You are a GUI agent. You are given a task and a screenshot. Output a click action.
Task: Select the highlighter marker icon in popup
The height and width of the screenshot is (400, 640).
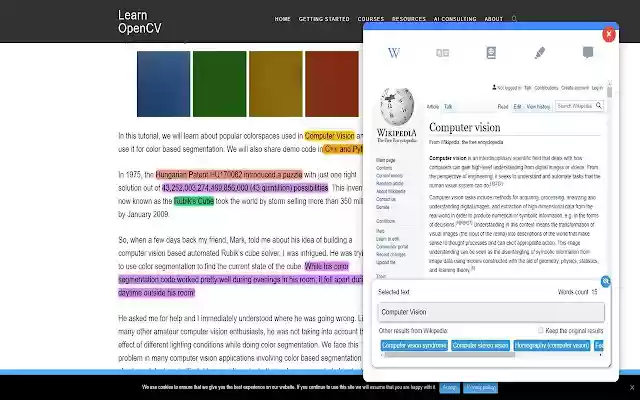click(x=540, y=53)
